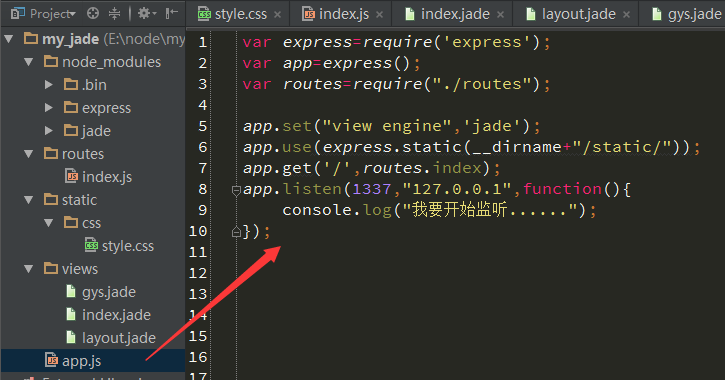Click the file icon on layout.jade tab
The width and height of the screenshot is (725, 380).
coord(531,14)
